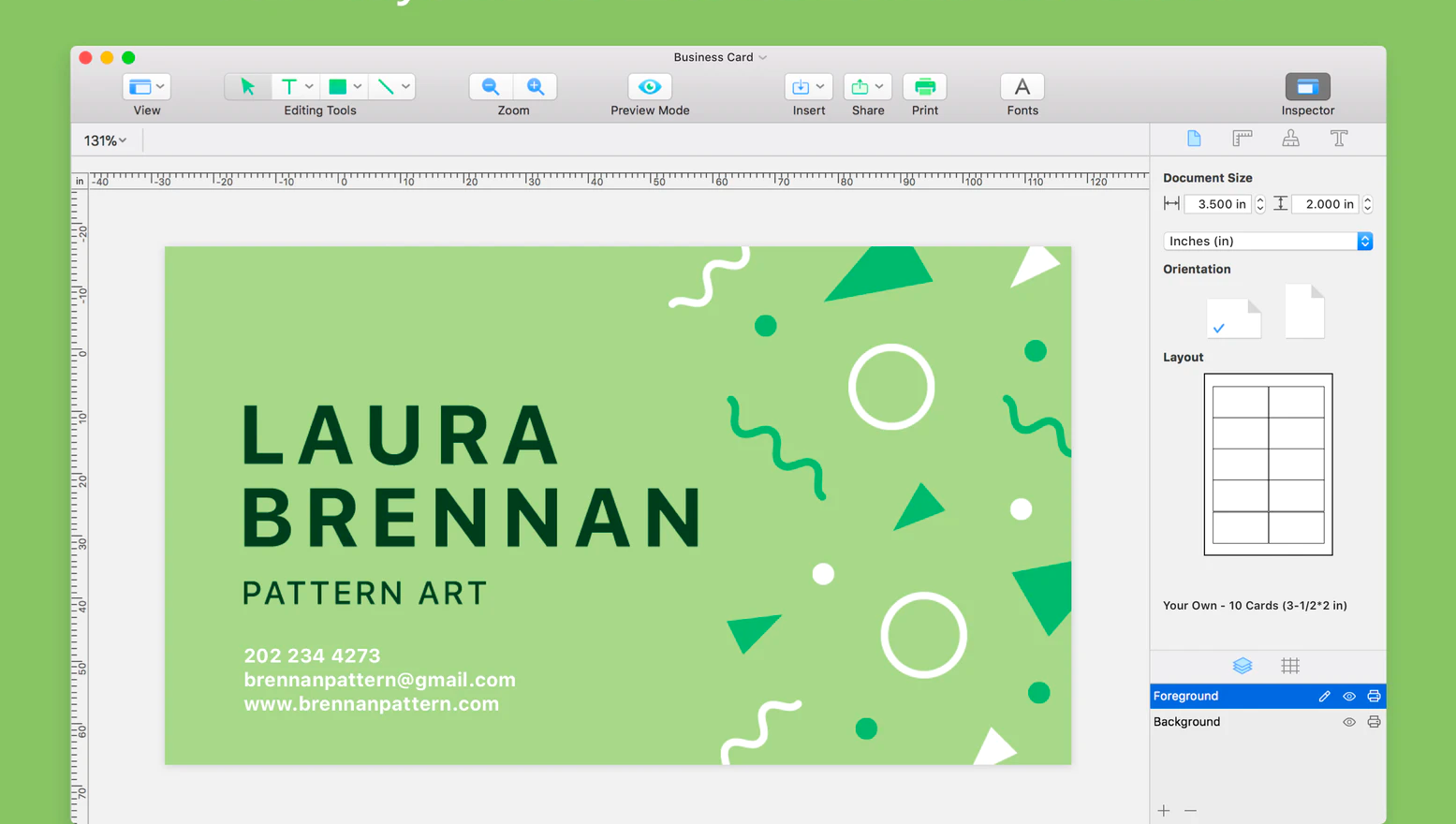Click the PATTERN ART subtitle
Viewport: 1456px width, 824px height.
tap(365, 594)
